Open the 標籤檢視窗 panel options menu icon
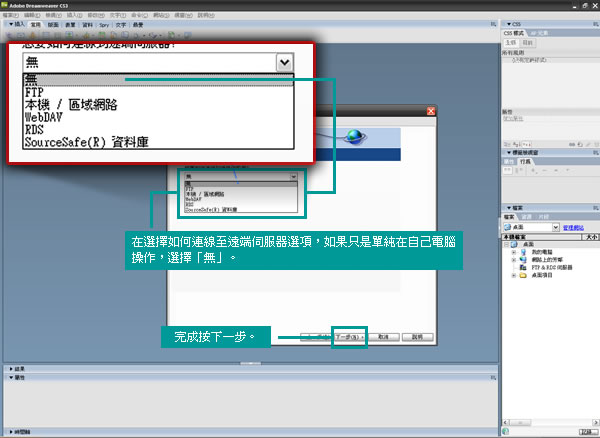Image resolution: width=600 pixels, height=438 pixels. click(596, 153)
